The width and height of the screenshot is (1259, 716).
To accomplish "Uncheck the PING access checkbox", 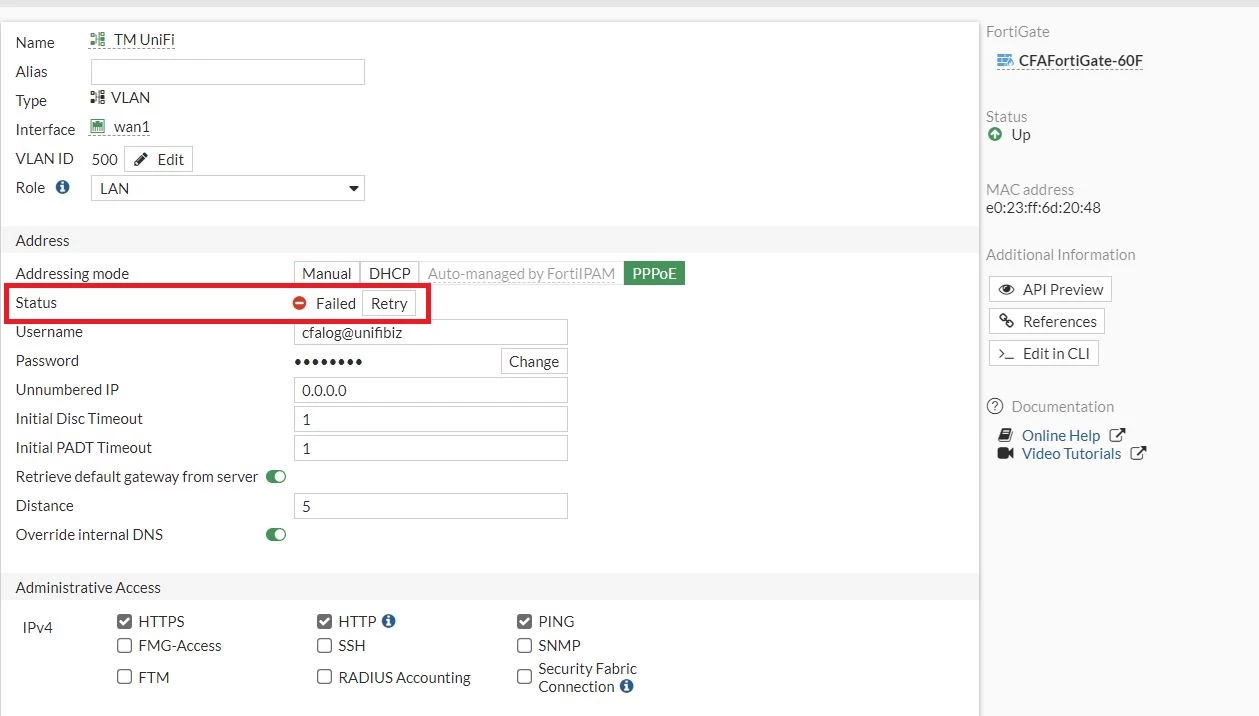I will pyautogui.click(x=524, y=621).
